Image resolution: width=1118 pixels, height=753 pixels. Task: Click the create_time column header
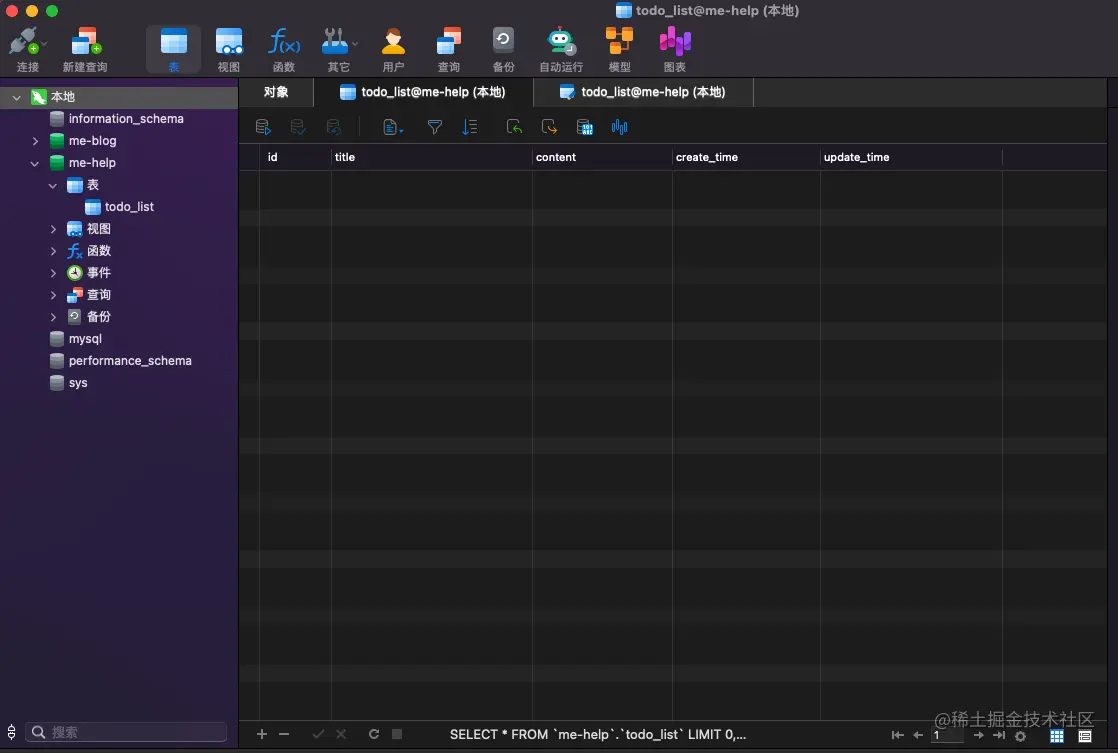(747, 157)
